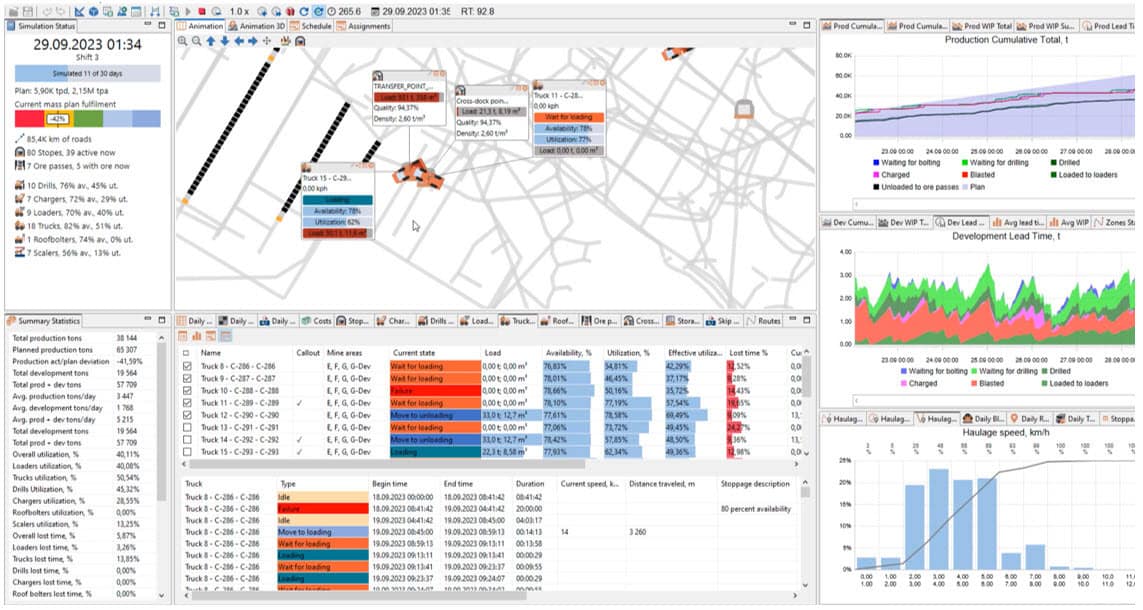Click the red stop simulation button
Viewport: 1143px width, 610px height.
[x=202, y=10]
